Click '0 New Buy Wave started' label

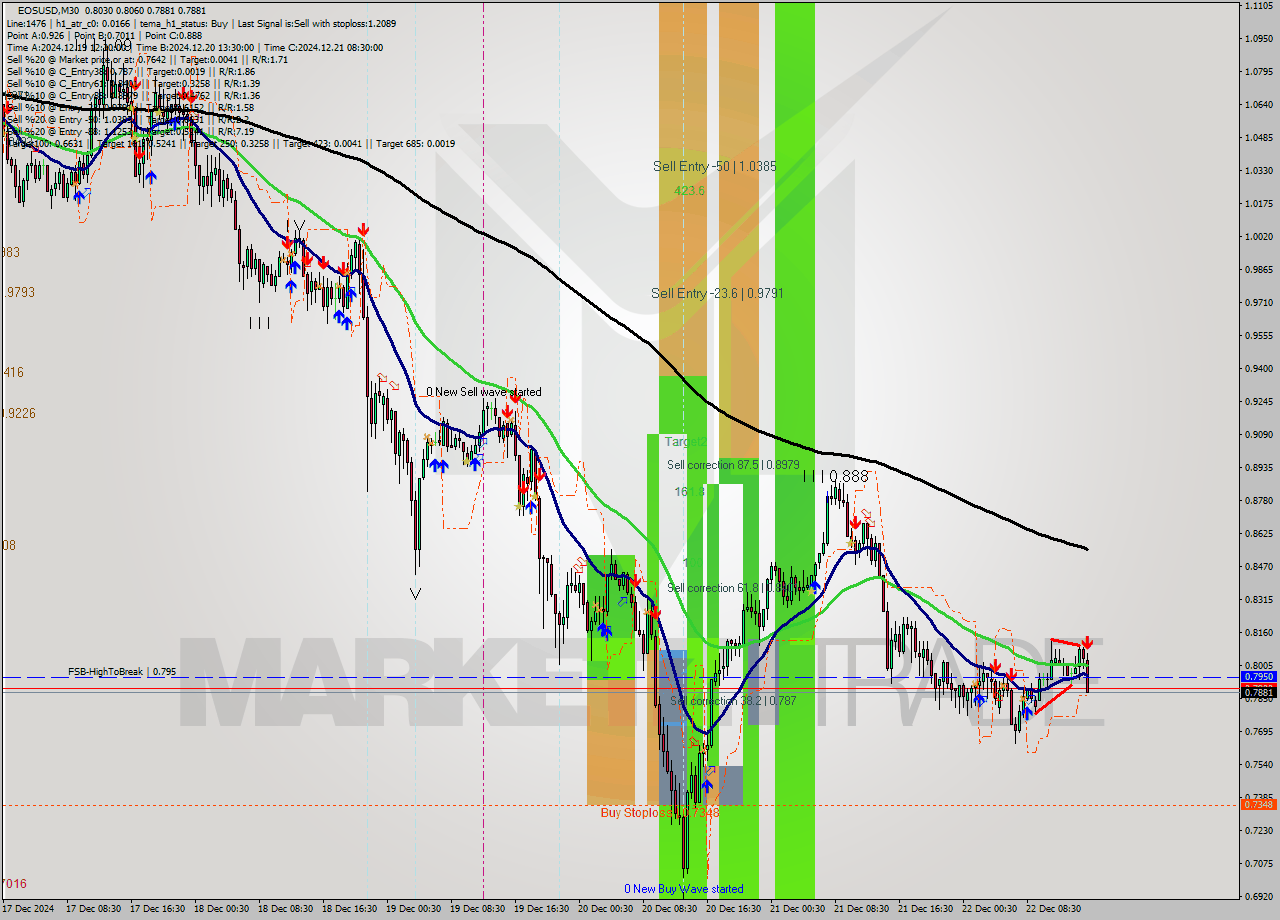(684, 888)
